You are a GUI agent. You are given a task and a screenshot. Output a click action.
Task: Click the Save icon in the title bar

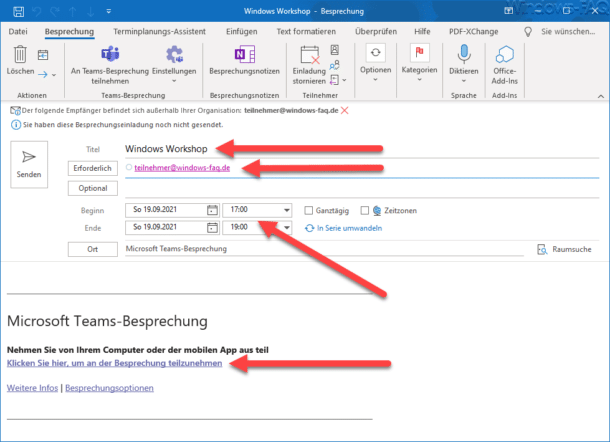[18, 11]
